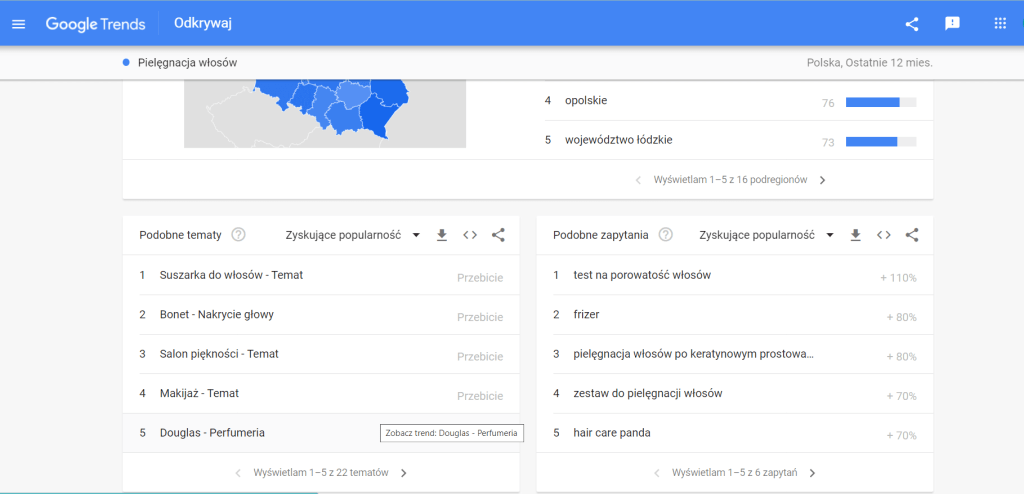1024x494 pixels.
Task: Open the send feedback icon
Action: [952, 24]
